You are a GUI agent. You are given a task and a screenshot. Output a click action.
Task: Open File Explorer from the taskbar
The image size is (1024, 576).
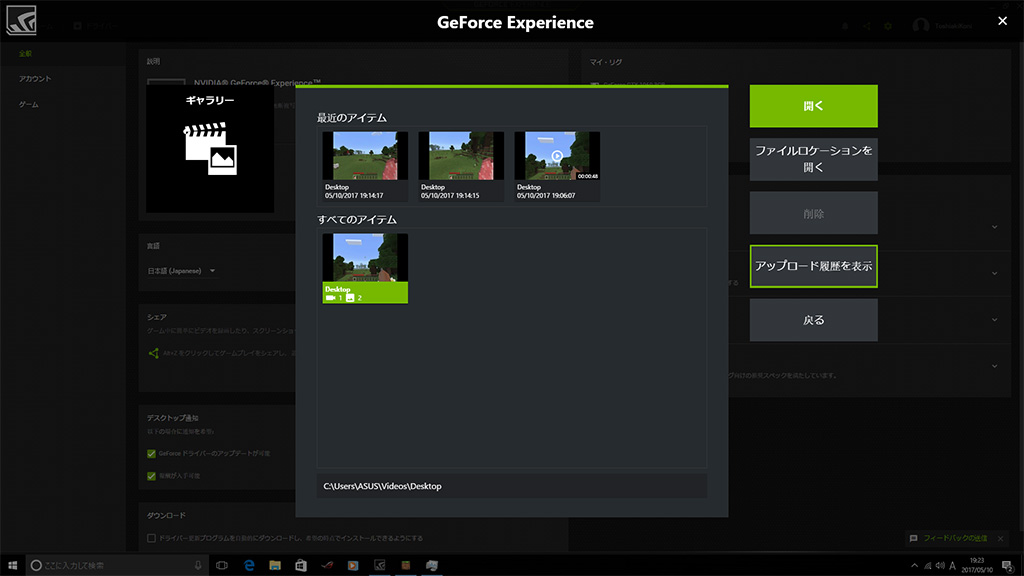click(274, 566)
